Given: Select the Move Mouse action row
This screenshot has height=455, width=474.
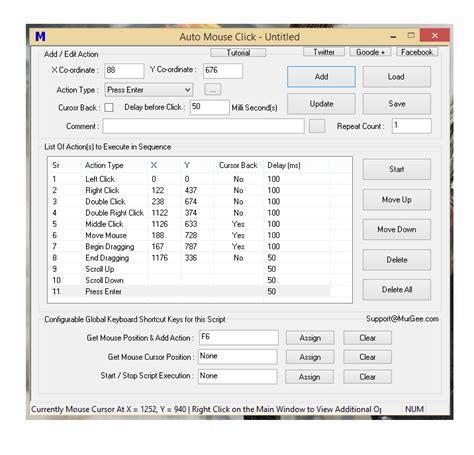Looking at the screenshot, I should point(190,235).
